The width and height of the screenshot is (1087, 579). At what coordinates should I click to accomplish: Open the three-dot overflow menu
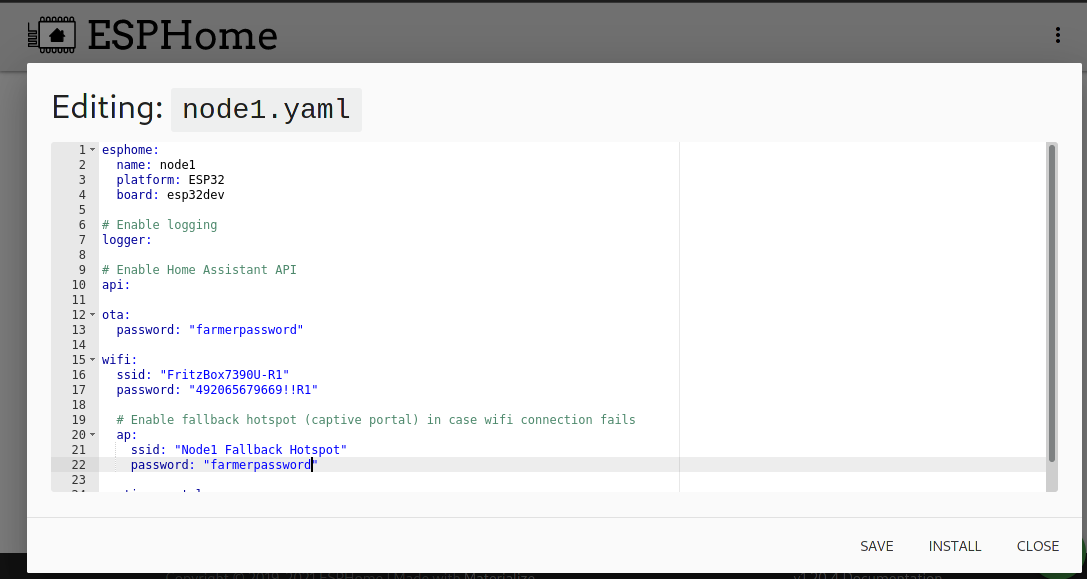tap(1057, 36)
